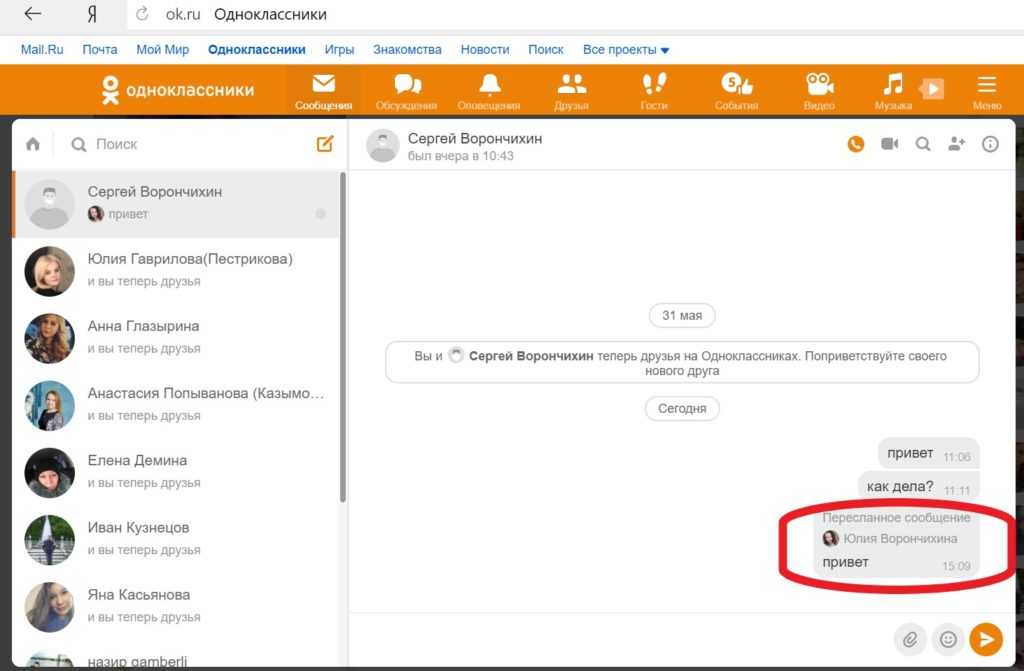Open Mail.Ru portal link
This screenshot has width=1024, height=671.
(x=42, y=50)
